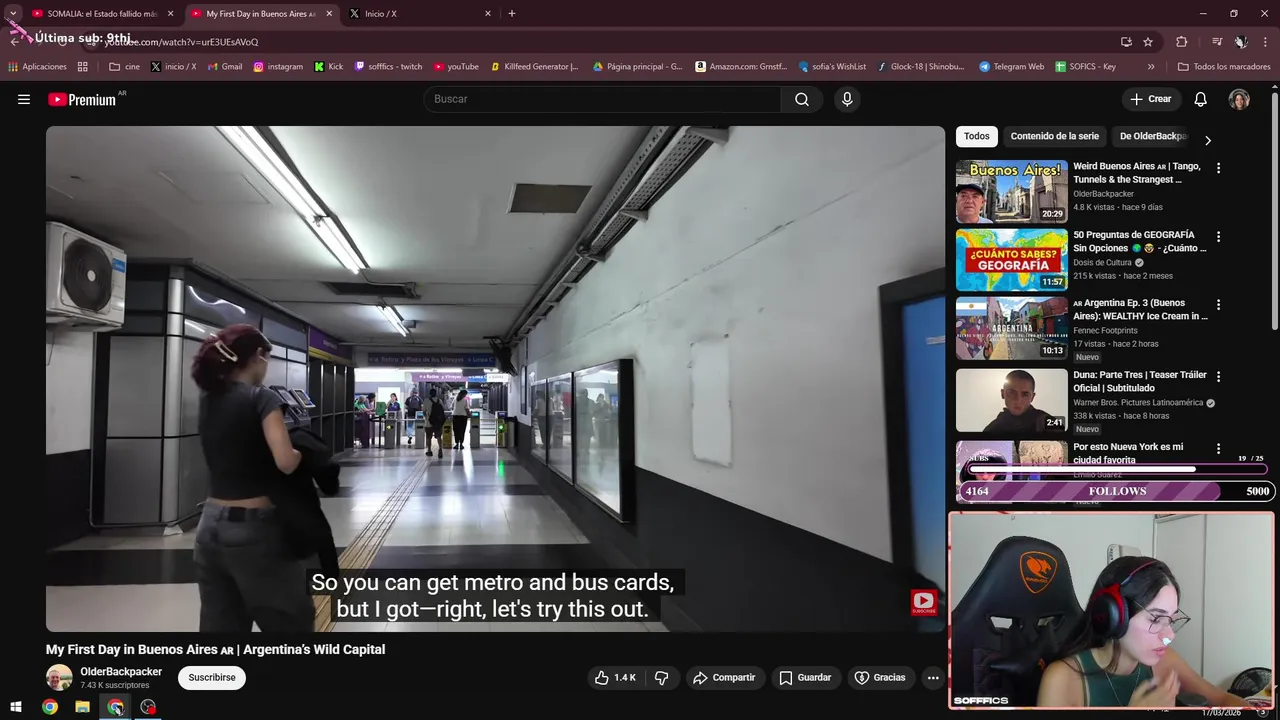1280x720 pixels.
Task: Open Telegram Web bookmark
Action: click(x=1011, y=67)
